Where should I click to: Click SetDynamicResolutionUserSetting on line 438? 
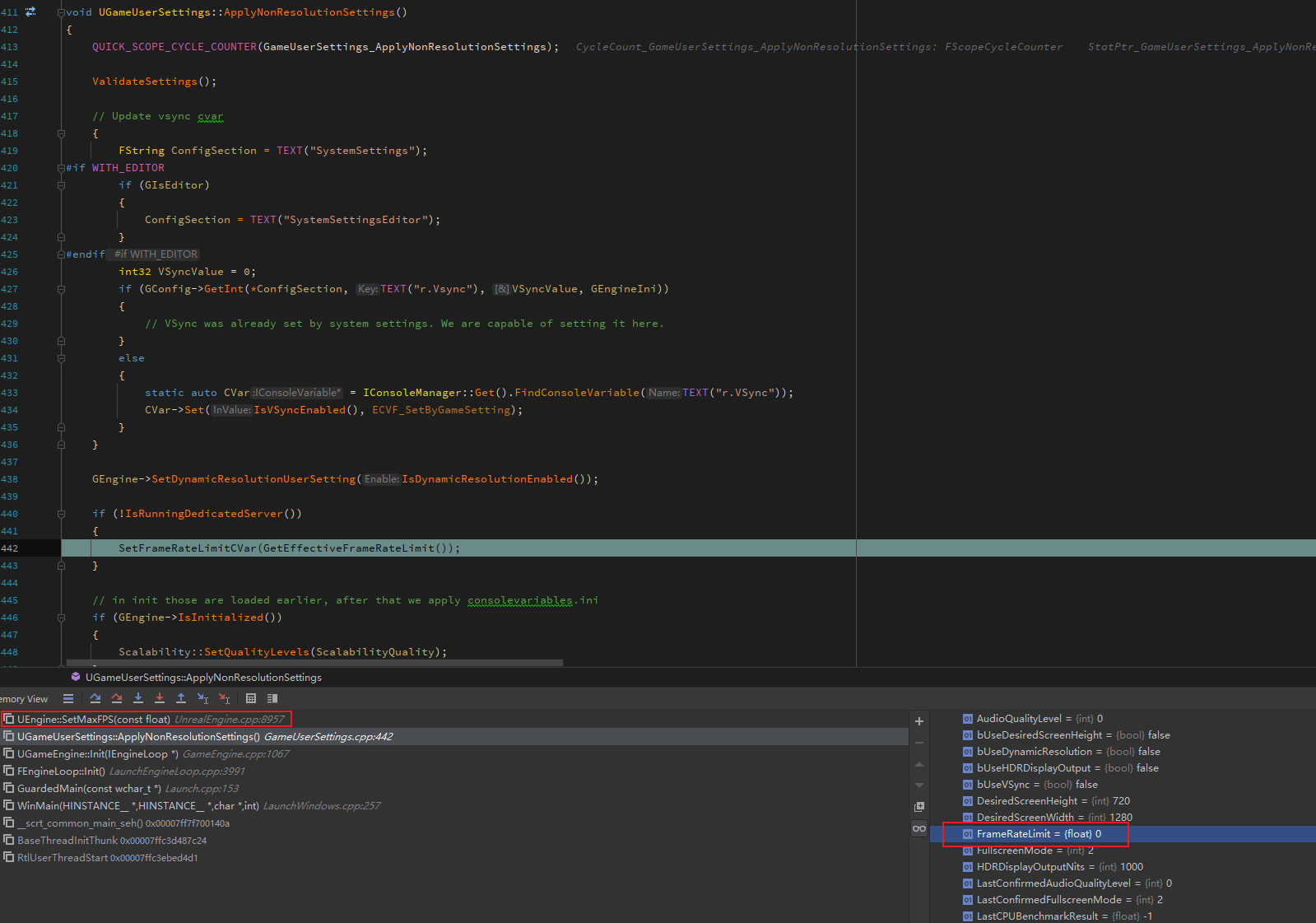click(253, 479)
